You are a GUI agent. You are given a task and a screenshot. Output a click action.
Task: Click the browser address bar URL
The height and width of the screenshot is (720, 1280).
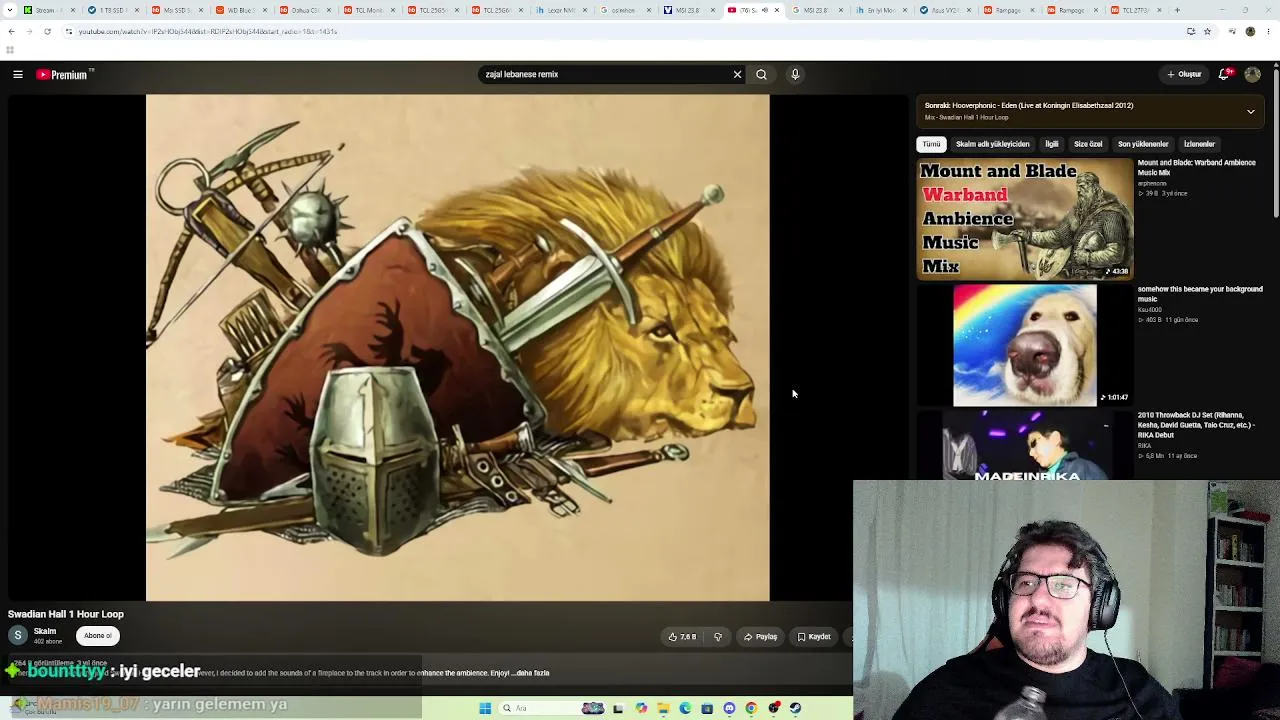(208, 31)
